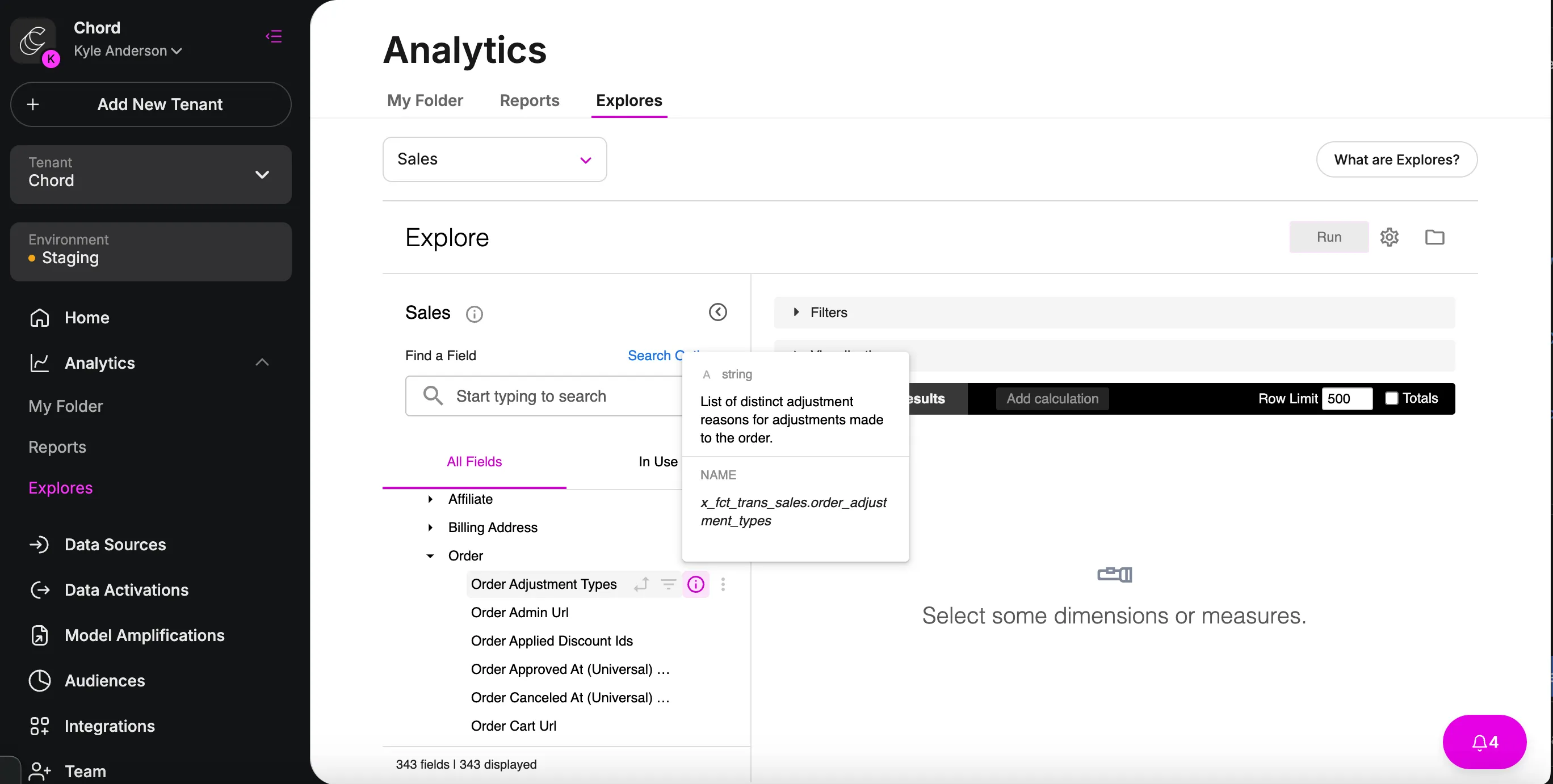The height and width of the screenshot is (784, 1553).
Task: Open Explores in sidebar
Action: [60, 487]
